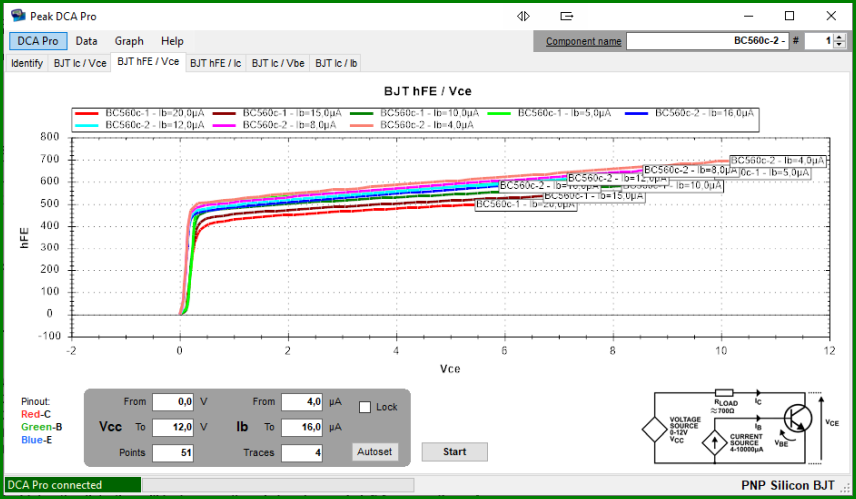The image size is (856, 499).
Task: Click the DCA Pro connected status indicator
Action: pos(73,485)
